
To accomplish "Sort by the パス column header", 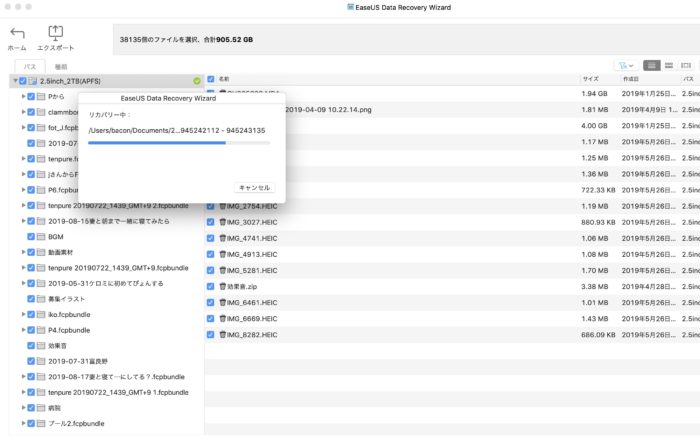I will pos(688,79).
